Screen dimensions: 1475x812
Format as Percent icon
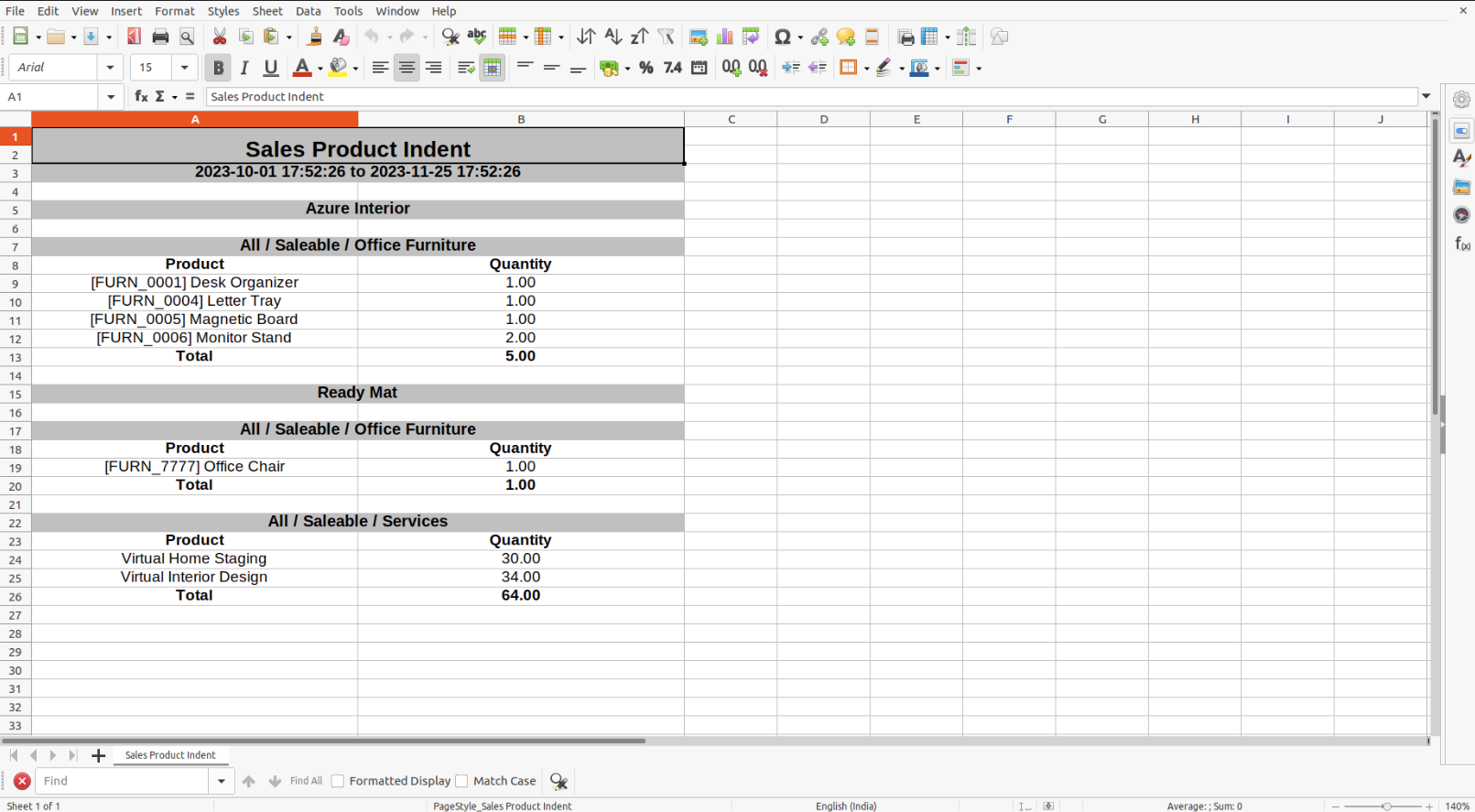[646, 68]
